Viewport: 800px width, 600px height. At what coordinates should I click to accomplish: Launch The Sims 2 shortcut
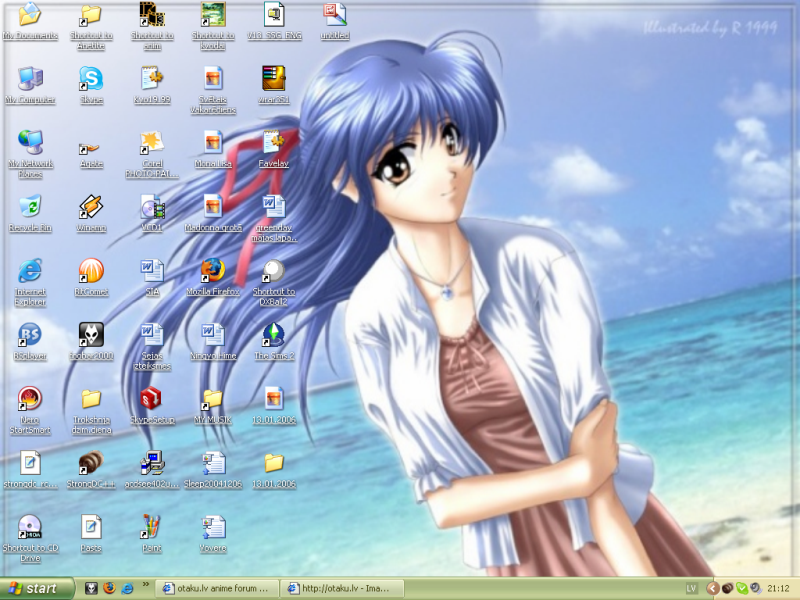pos(274,342)
